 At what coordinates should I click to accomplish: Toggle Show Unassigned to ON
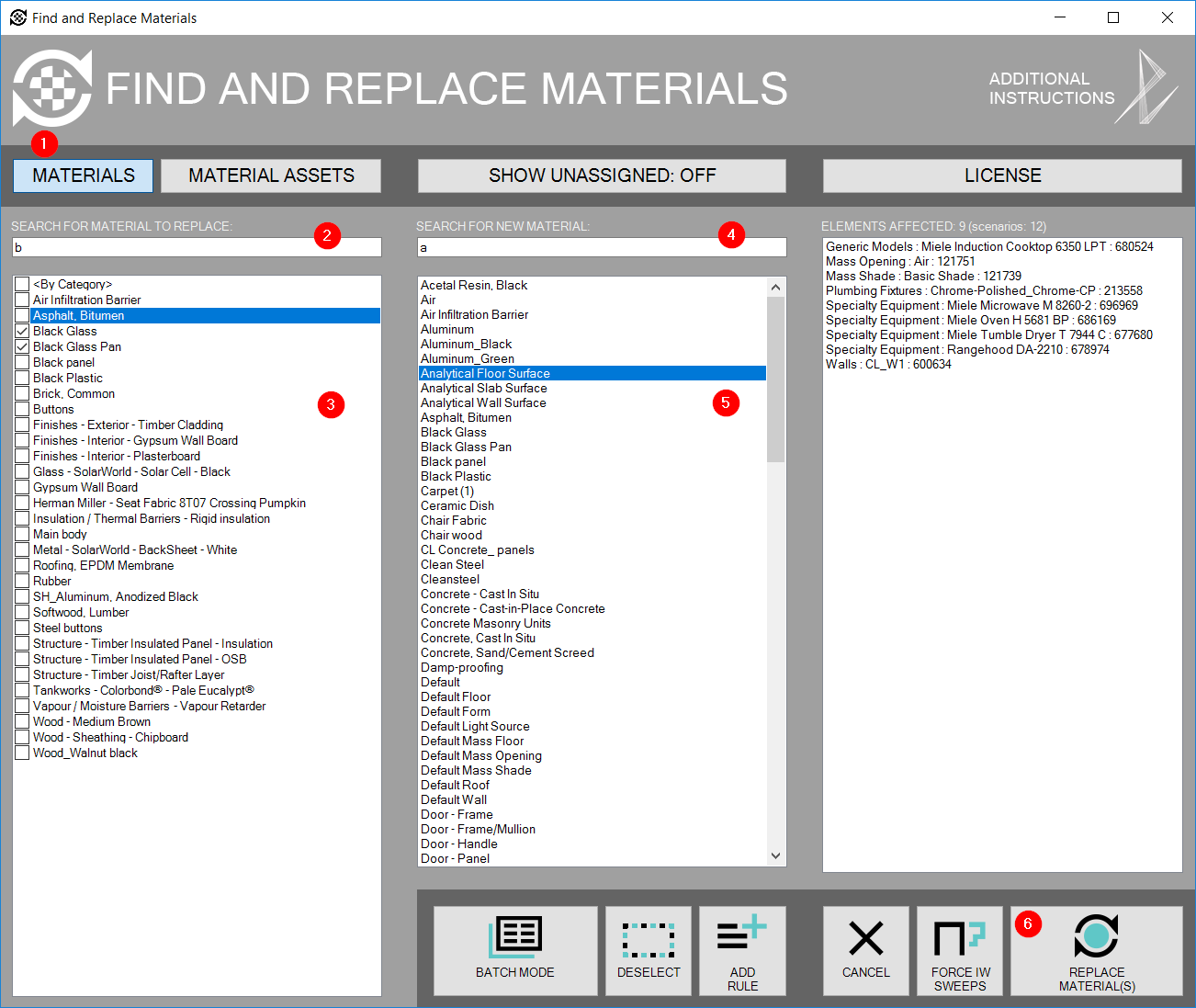coord(602,175)
